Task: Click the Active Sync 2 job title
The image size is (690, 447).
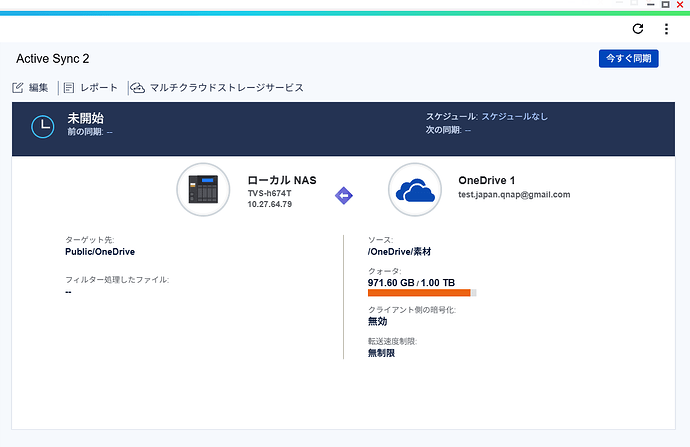Action: [53, 59]
